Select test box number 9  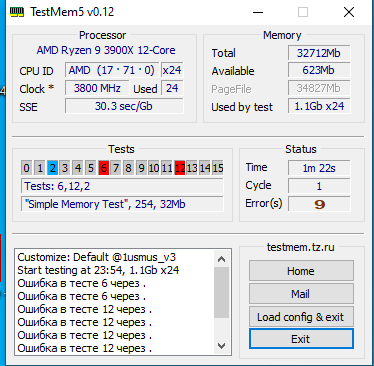141,168
